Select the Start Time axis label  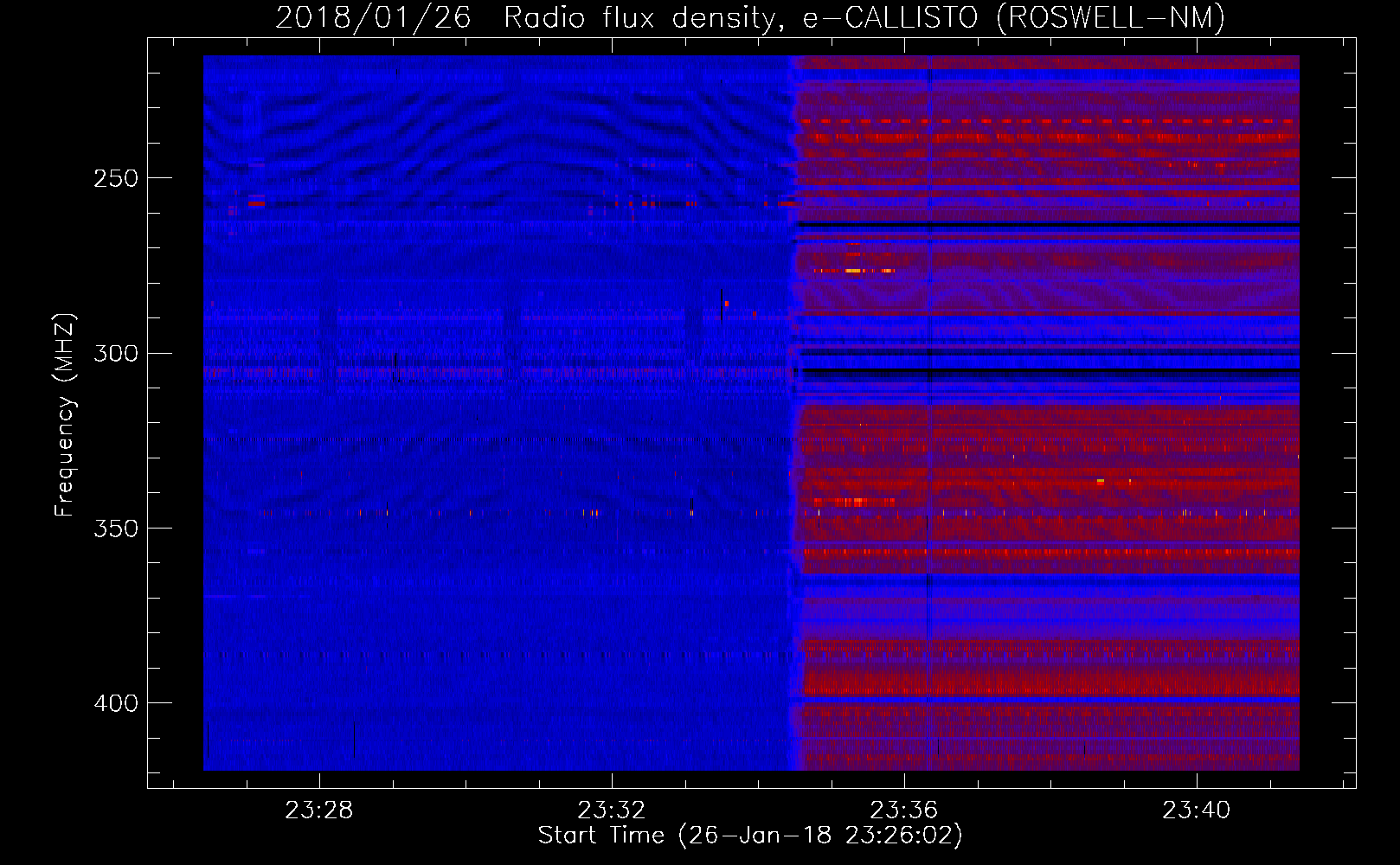[x=750, y=836]
